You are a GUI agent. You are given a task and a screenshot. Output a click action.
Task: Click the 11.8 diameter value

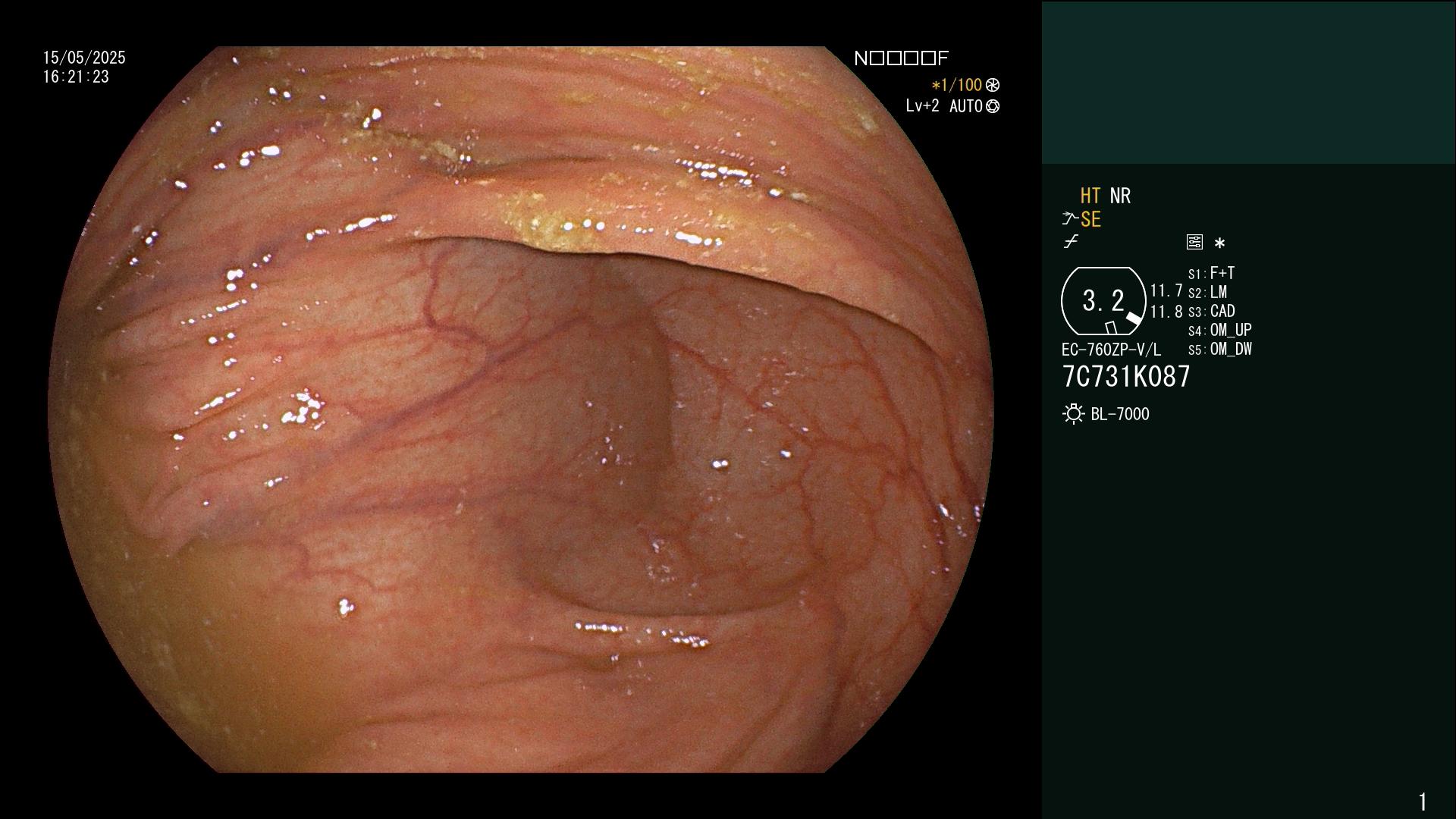pyautogui.click(x=1166, y=311)
